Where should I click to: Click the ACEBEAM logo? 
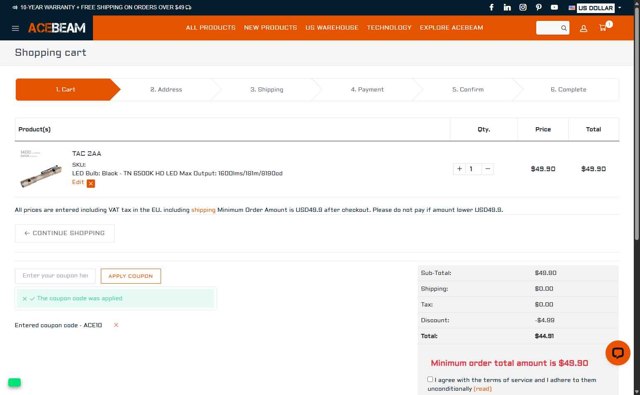coord(57,28)
